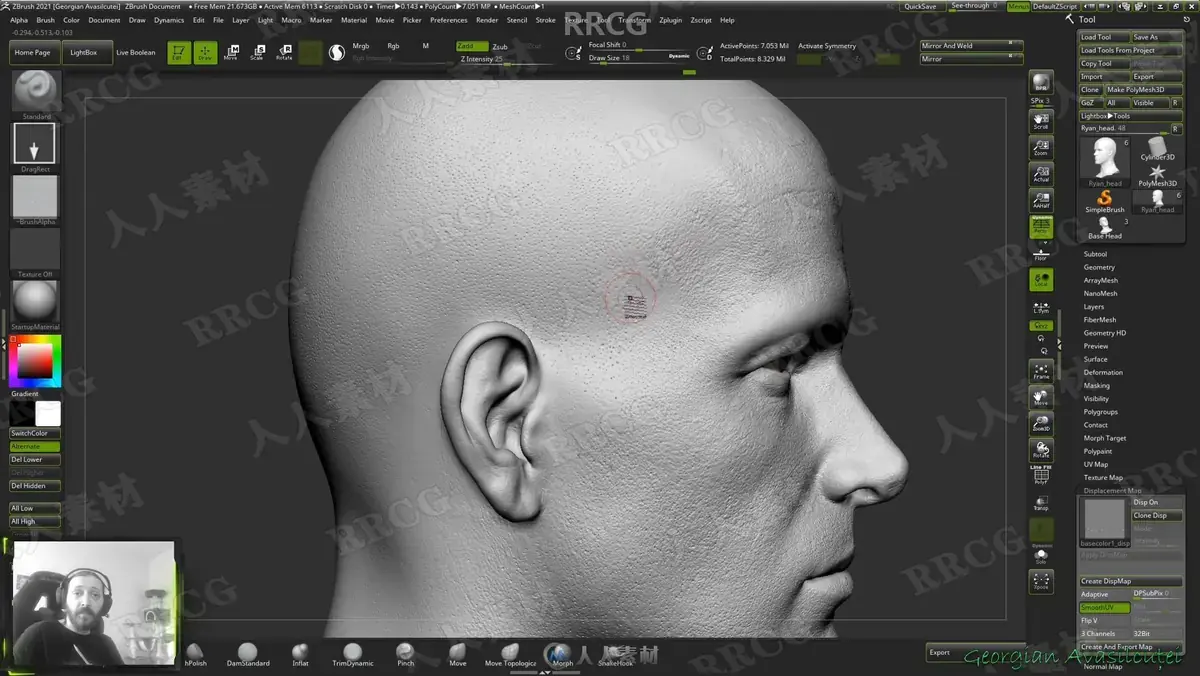Click the Actual size icon

click(1041, 174)
